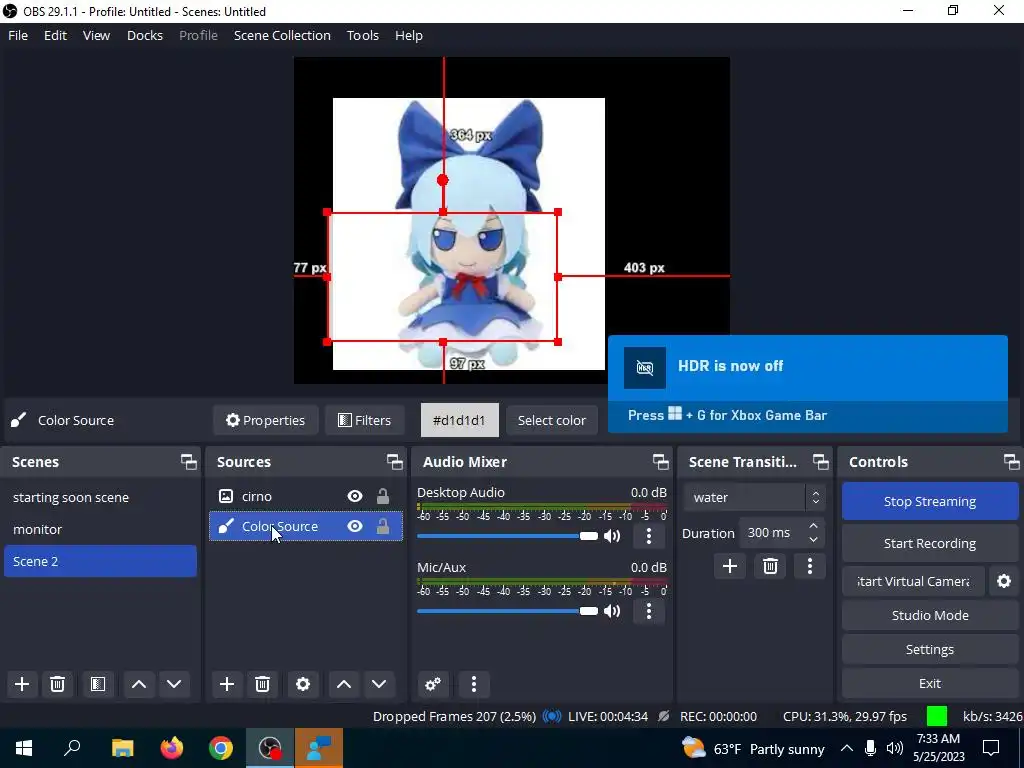The width and height of the screenshot is (1024, 768).
Task: Click Select color button
Action: [x=552, y=420]
